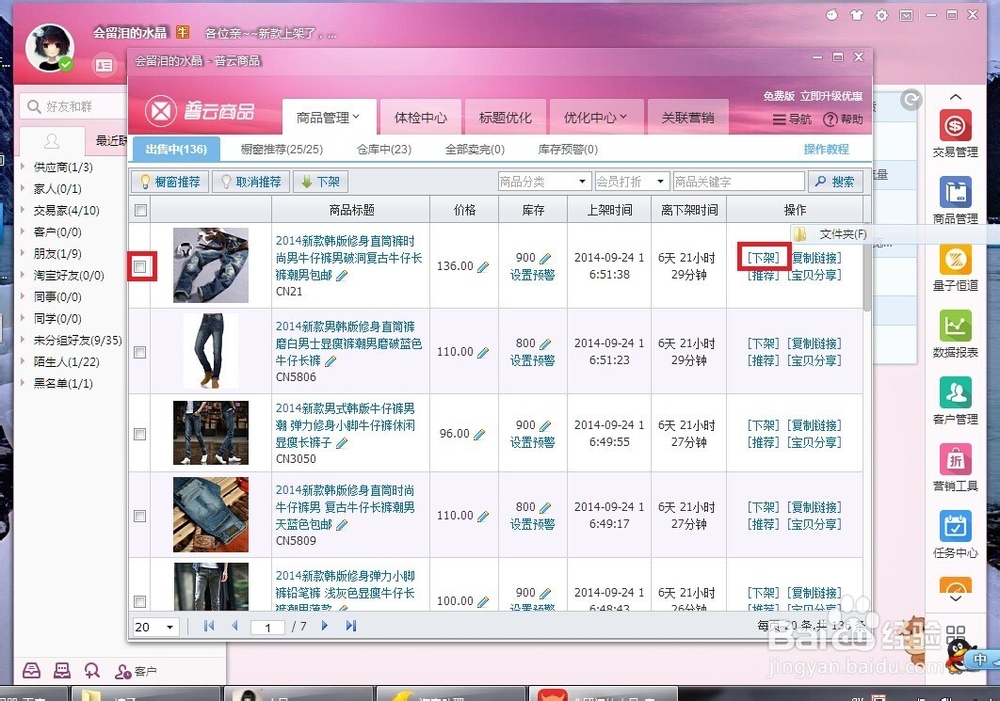
Task: Open the settings gear in title bar
Action: (x=881, y=15)
